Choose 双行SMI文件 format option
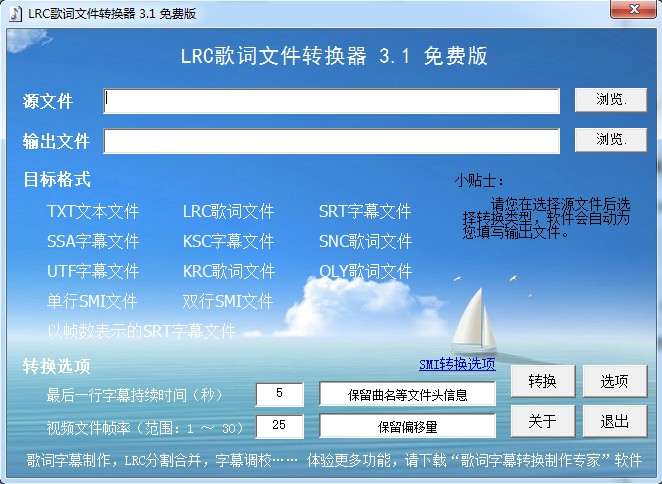The width and height of the screenshot is (662, 484). pos(228,301)
